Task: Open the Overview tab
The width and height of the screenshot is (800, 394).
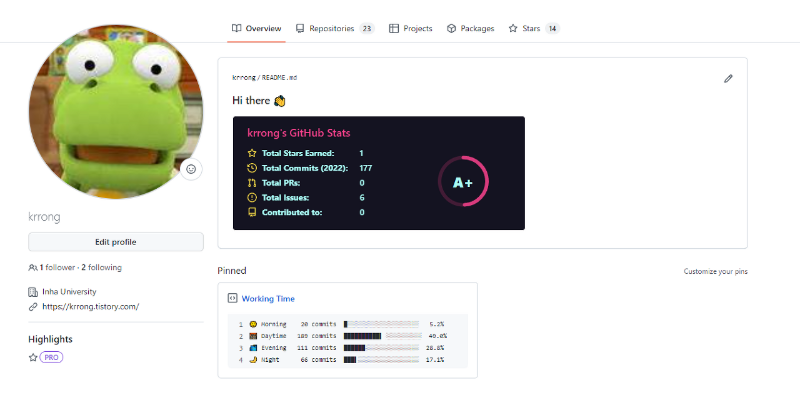Action: (x=256, y=29)
